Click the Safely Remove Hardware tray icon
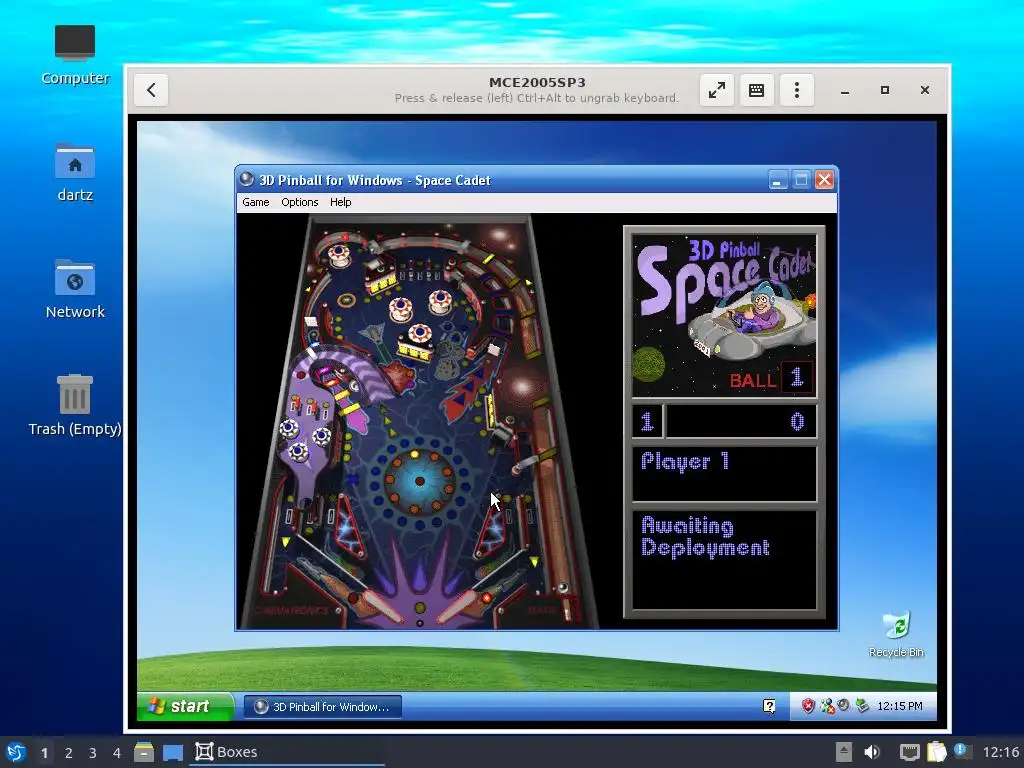Viewport: 1024px width, 768px height. tap(862, 706)
